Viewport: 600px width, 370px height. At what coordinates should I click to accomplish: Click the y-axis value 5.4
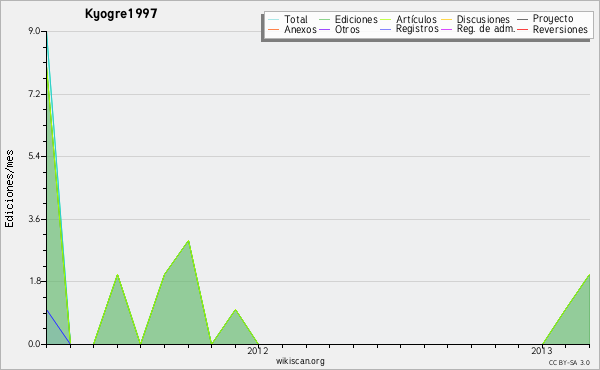coord(34,156)
